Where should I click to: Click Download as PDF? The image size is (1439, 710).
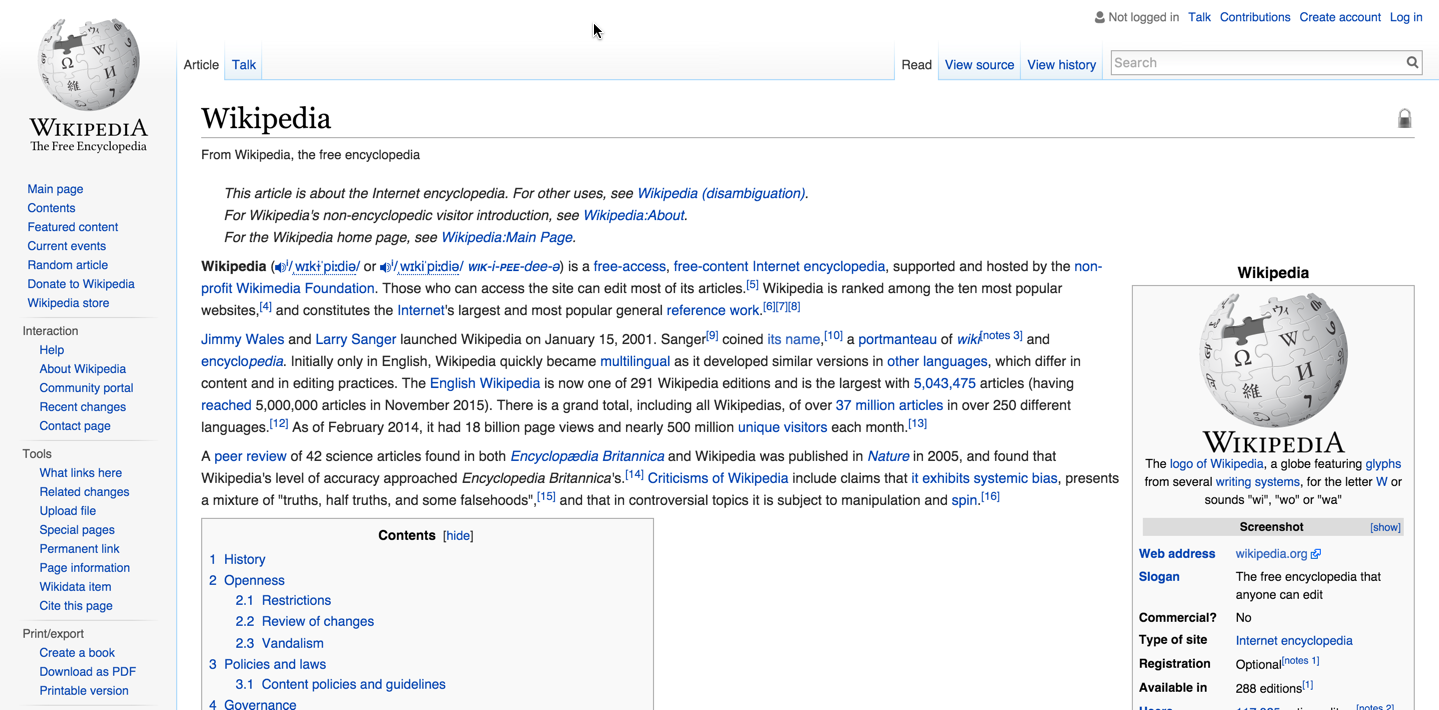(87, 672)
